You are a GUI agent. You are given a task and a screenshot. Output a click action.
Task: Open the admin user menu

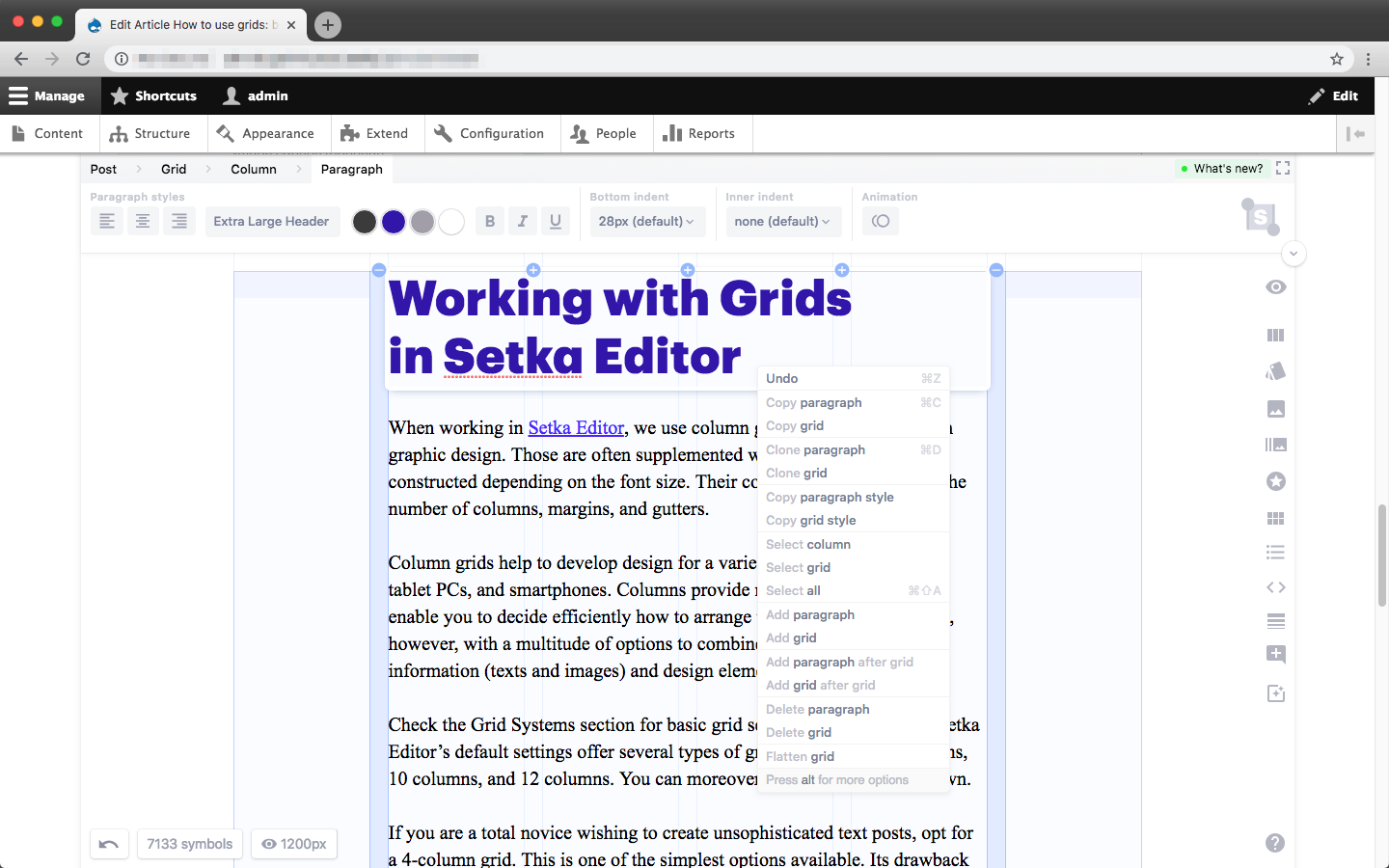pyautogui.click(x=256, y=95)
